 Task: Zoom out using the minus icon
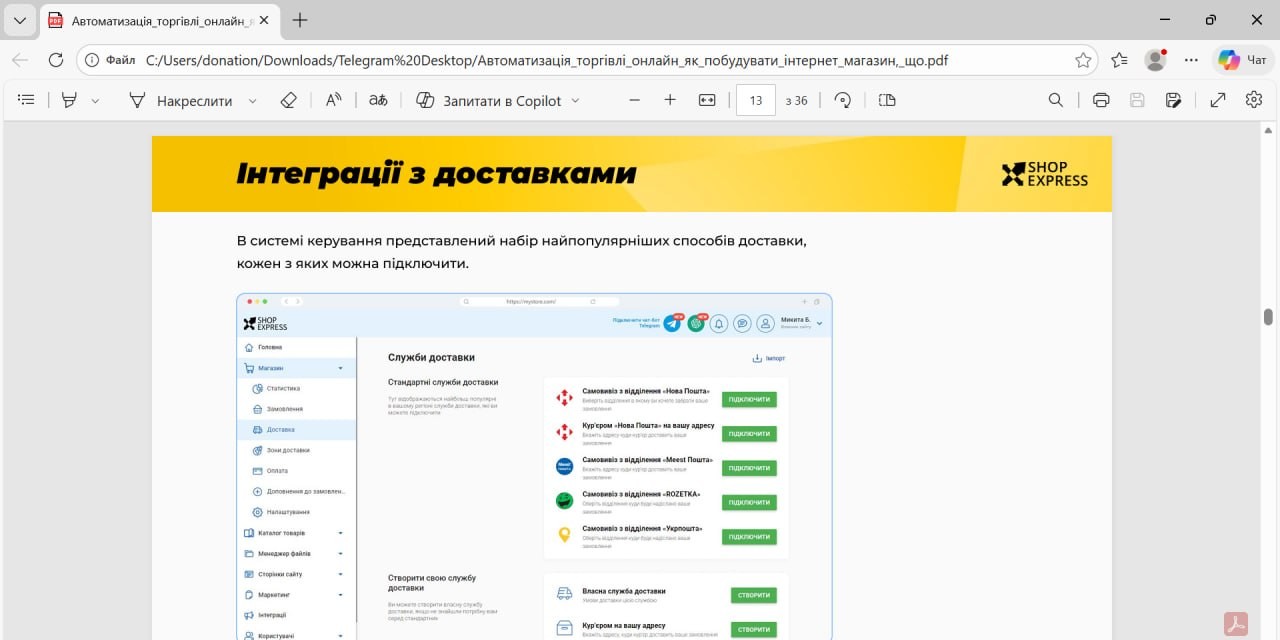634,100
